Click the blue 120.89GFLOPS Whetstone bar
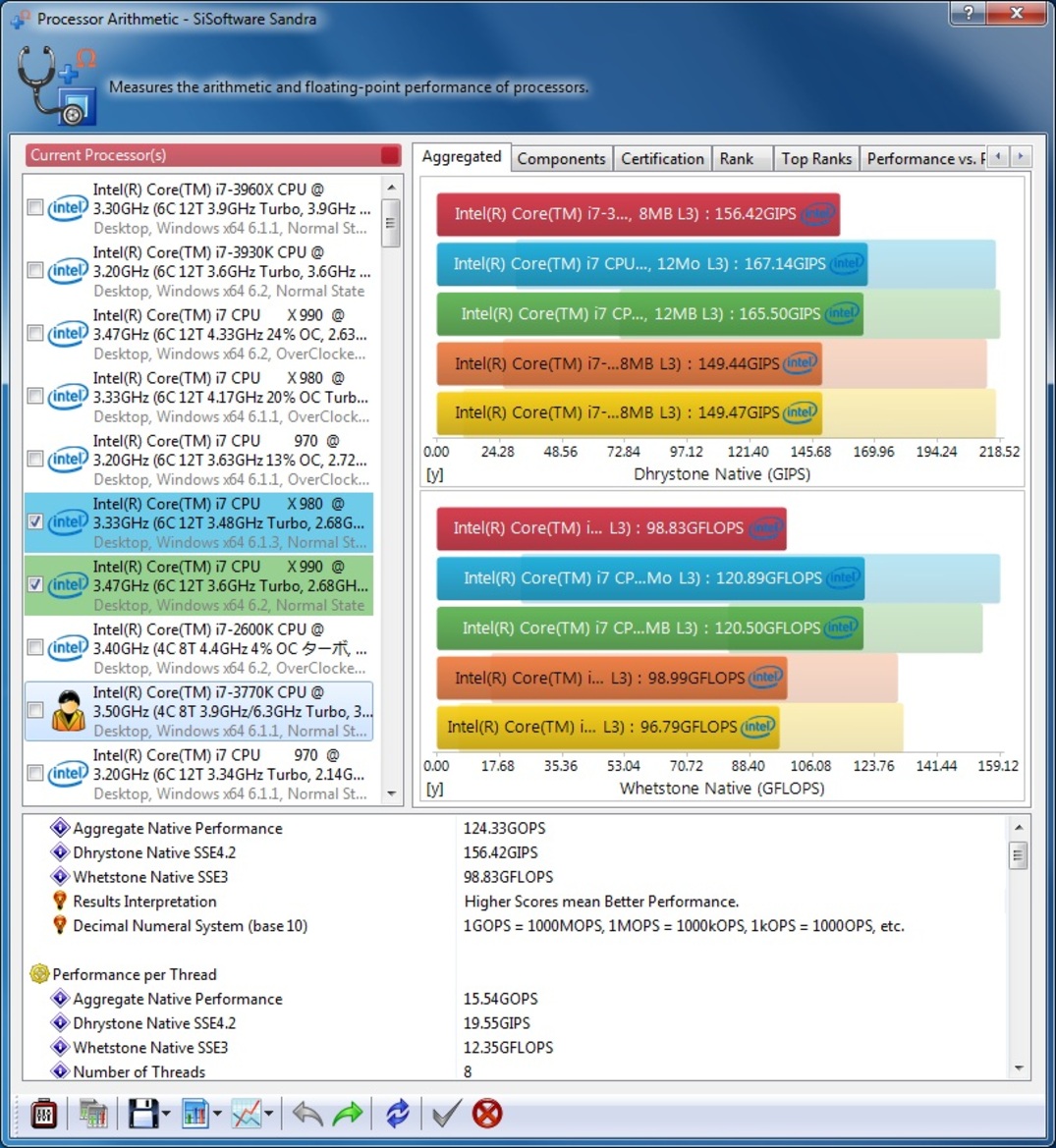1056x1148 pixels. [650, 577]
